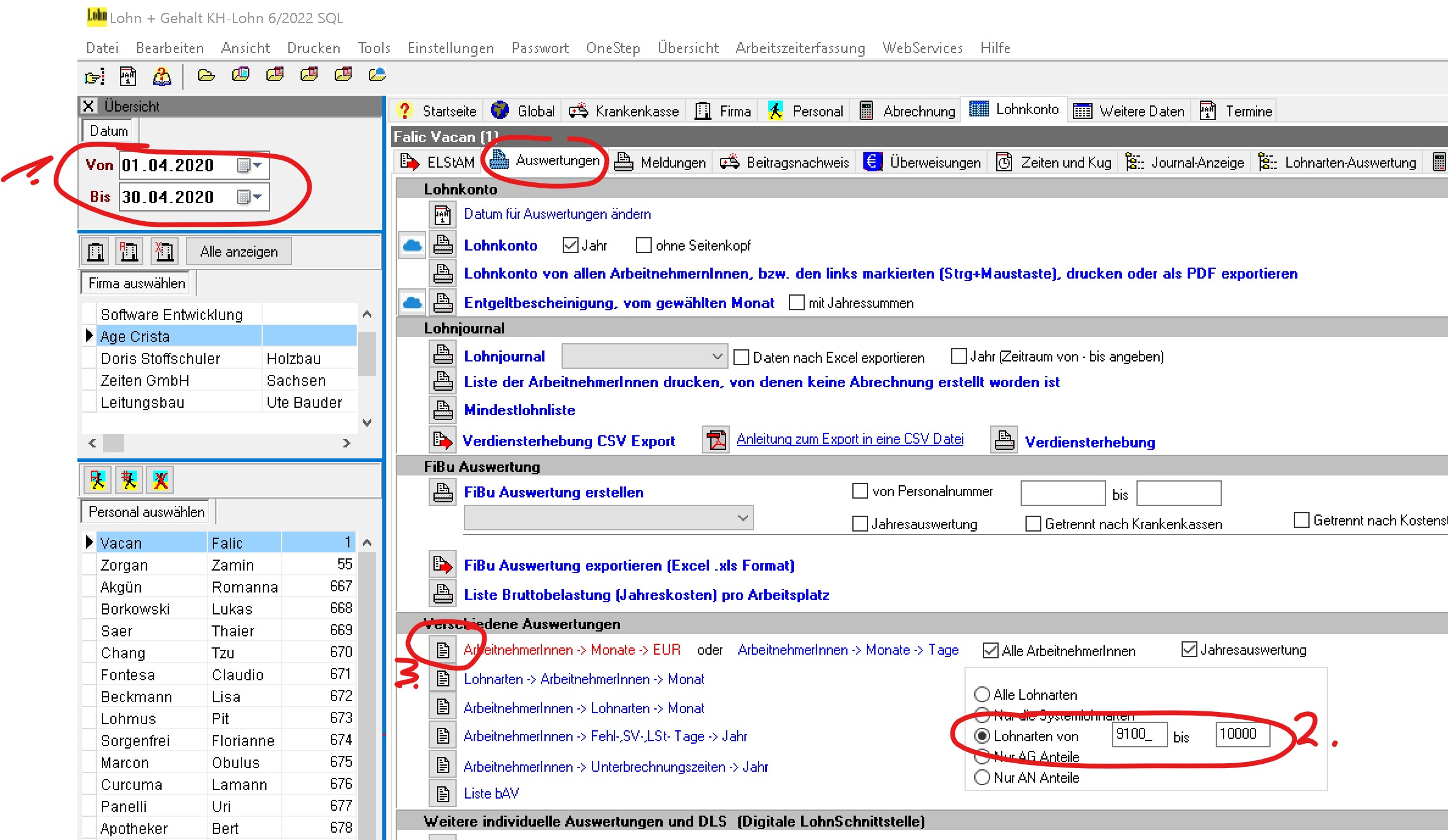This screenshot has height=840, width=1448.
Task: Click the PDF icon beside Anleitung zum Export
Action: point(716,440)
